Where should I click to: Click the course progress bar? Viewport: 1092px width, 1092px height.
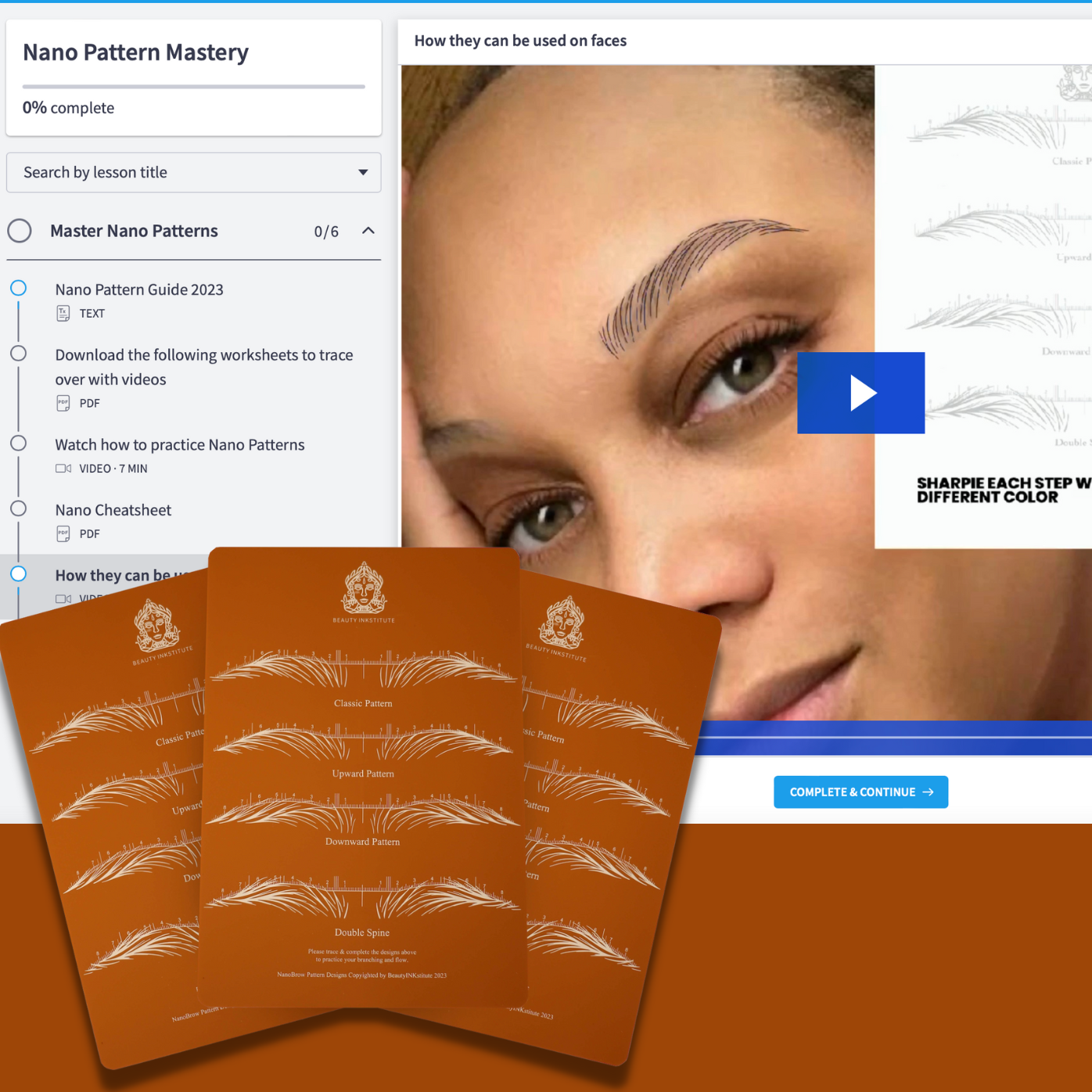pyautogui.click(x=193, y=86)
